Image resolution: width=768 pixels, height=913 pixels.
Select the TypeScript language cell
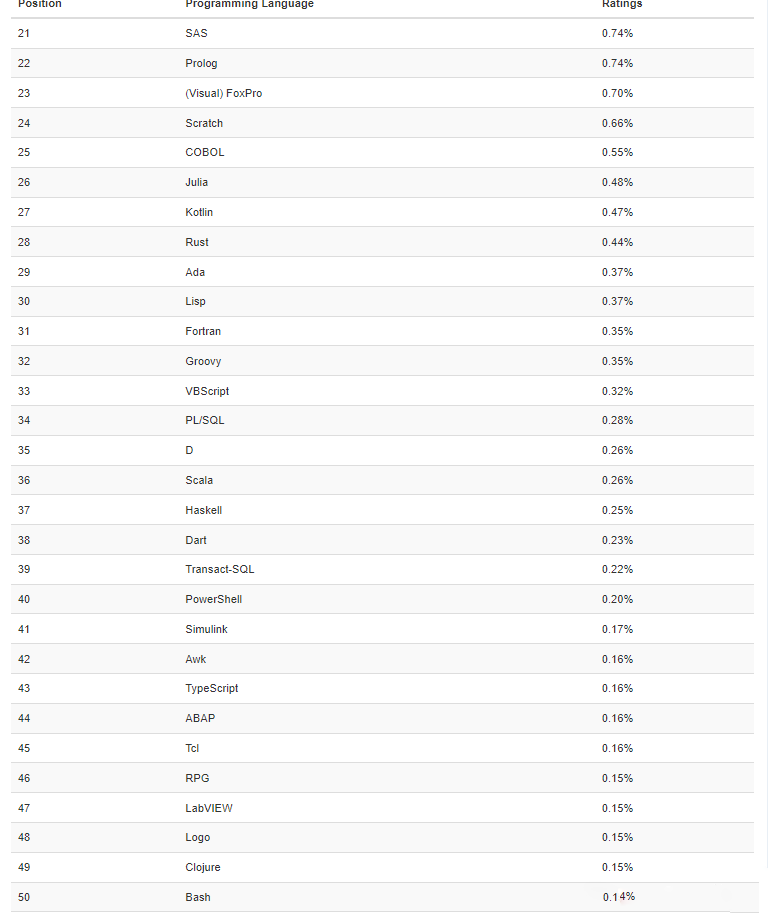(211, 688)
